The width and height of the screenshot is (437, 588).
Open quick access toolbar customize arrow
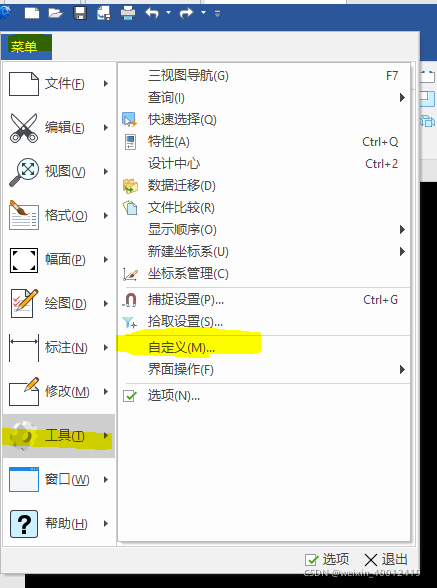pyautogui.click(x=217, y=14)
